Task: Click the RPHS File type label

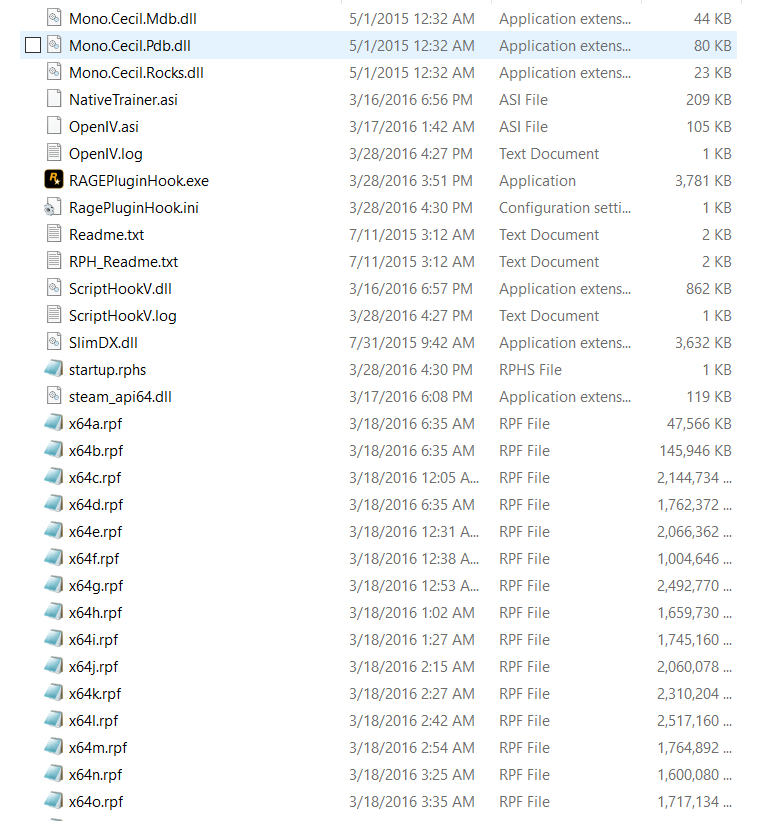Action: 530,370
